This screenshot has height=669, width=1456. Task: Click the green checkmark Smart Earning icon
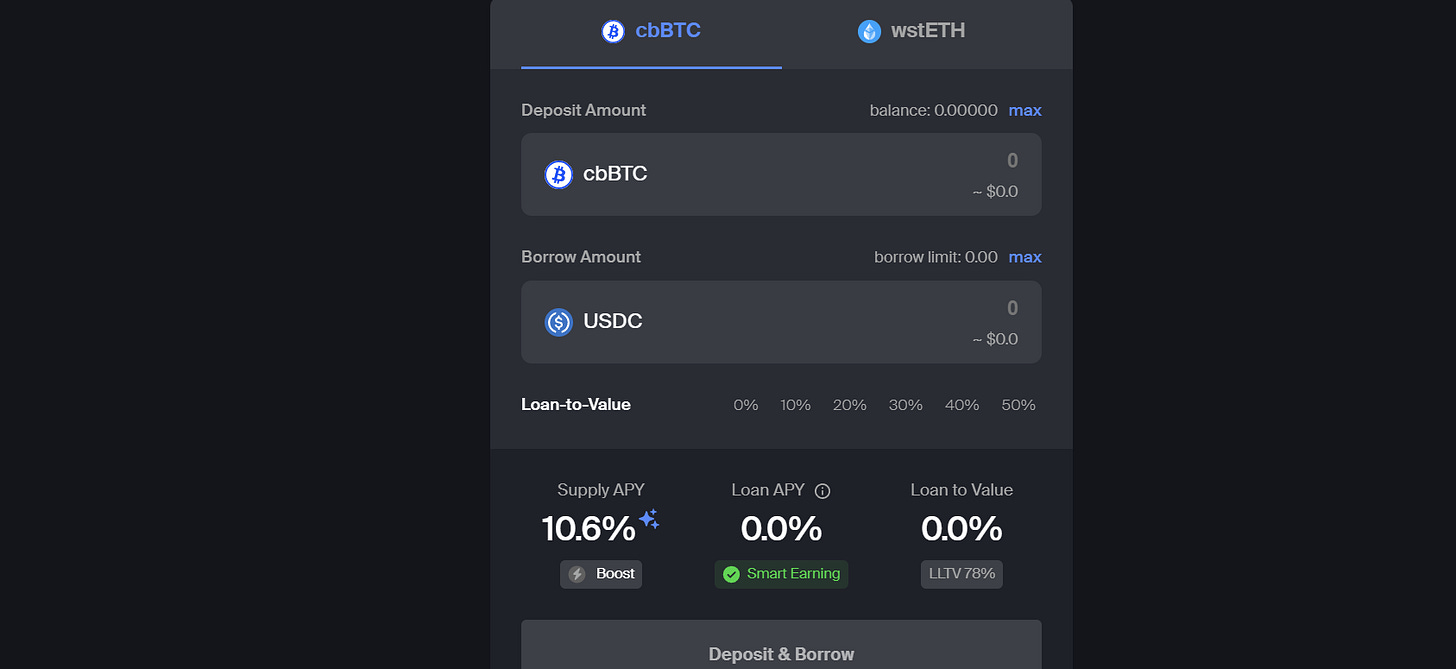[x=731, y=574]
